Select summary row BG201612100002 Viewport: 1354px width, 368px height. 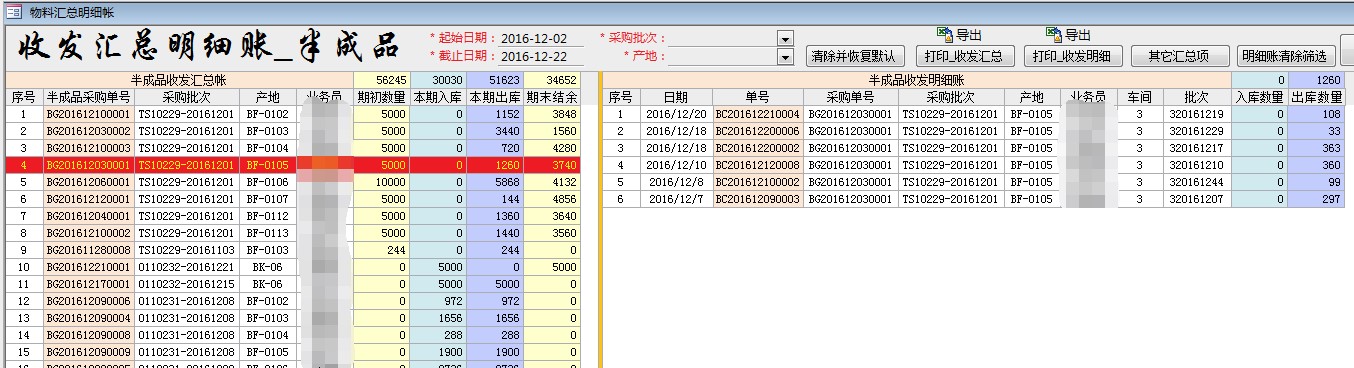pyautogui.click(x=292, y=233)
